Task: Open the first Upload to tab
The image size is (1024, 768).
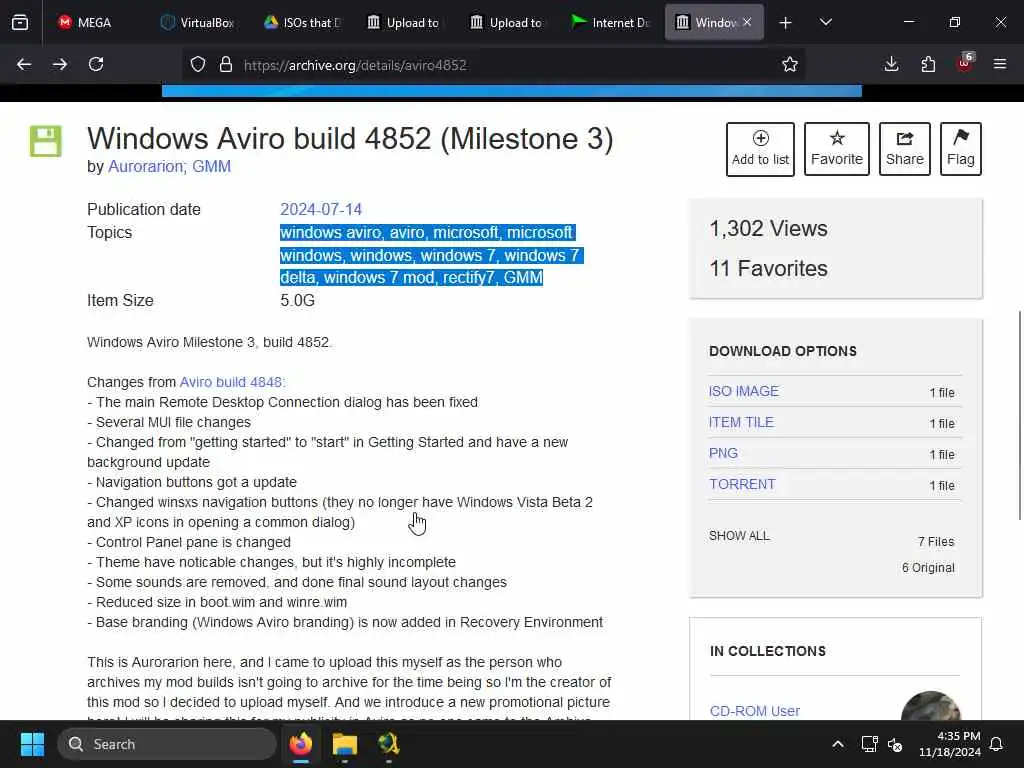Action: pos(403,23)
